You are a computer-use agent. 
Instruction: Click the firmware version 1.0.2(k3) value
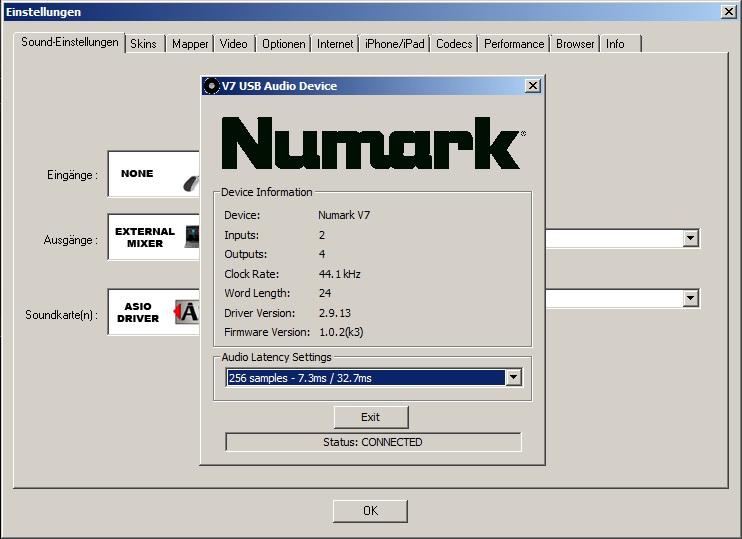341,332
